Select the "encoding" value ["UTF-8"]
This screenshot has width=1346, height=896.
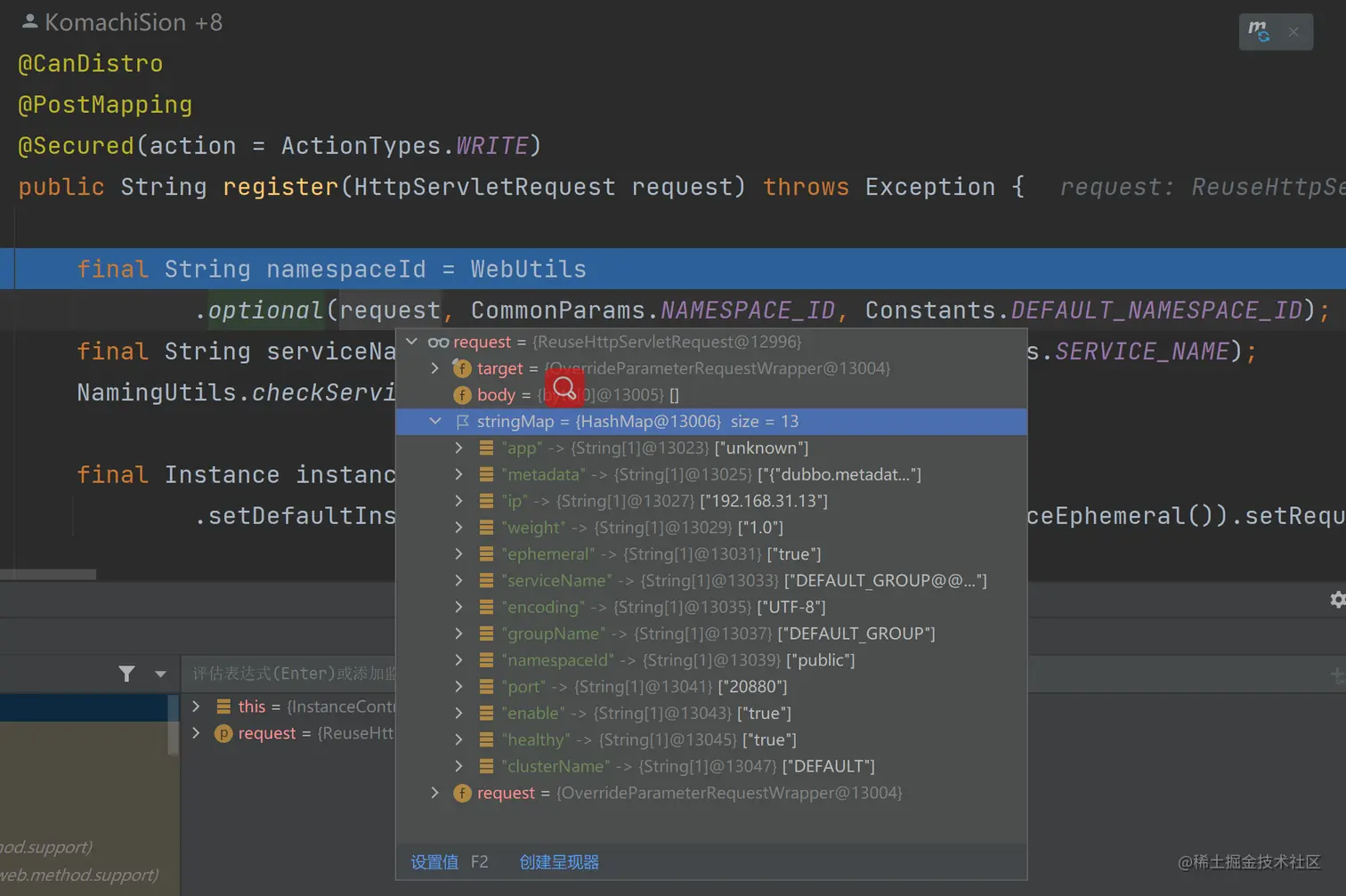pos(791,607)
